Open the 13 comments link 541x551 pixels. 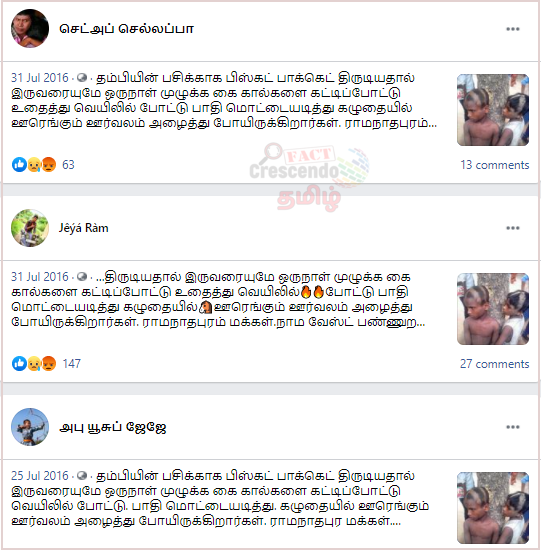pyautogui.click(x=495, y=165)
